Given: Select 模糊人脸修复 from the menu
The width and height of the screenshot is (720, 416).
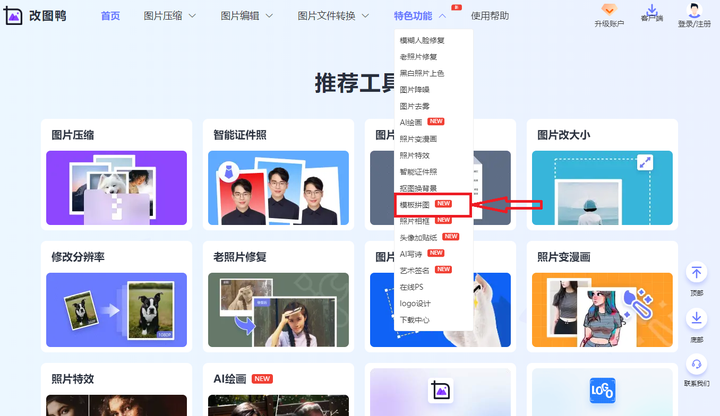Looking at the screenshot, I should point(422,40).
